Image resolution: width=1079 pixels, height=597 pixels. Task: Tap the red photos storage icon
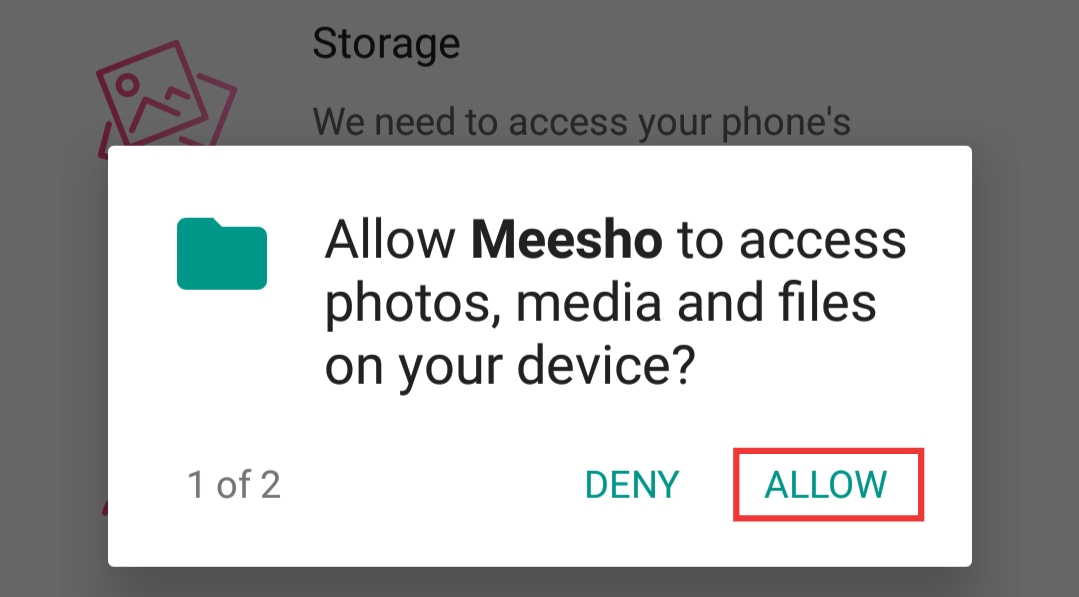[165, 98]
